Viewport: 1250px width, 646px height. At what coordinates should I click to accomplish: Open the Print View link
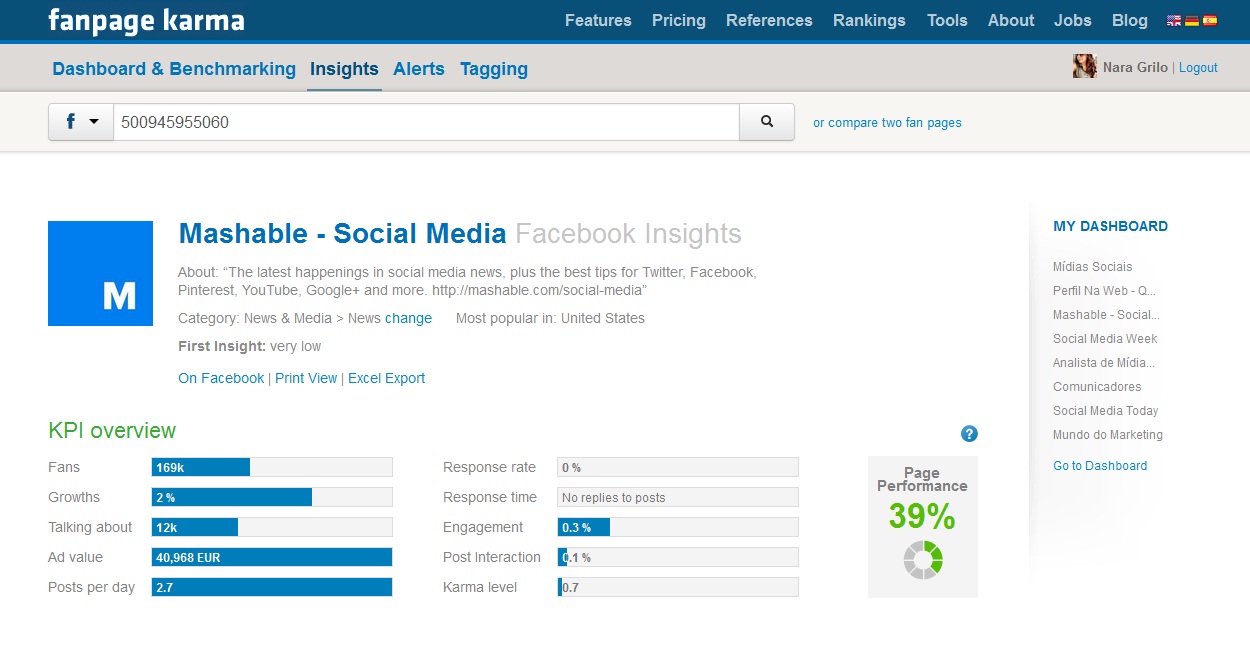[306, 378]
